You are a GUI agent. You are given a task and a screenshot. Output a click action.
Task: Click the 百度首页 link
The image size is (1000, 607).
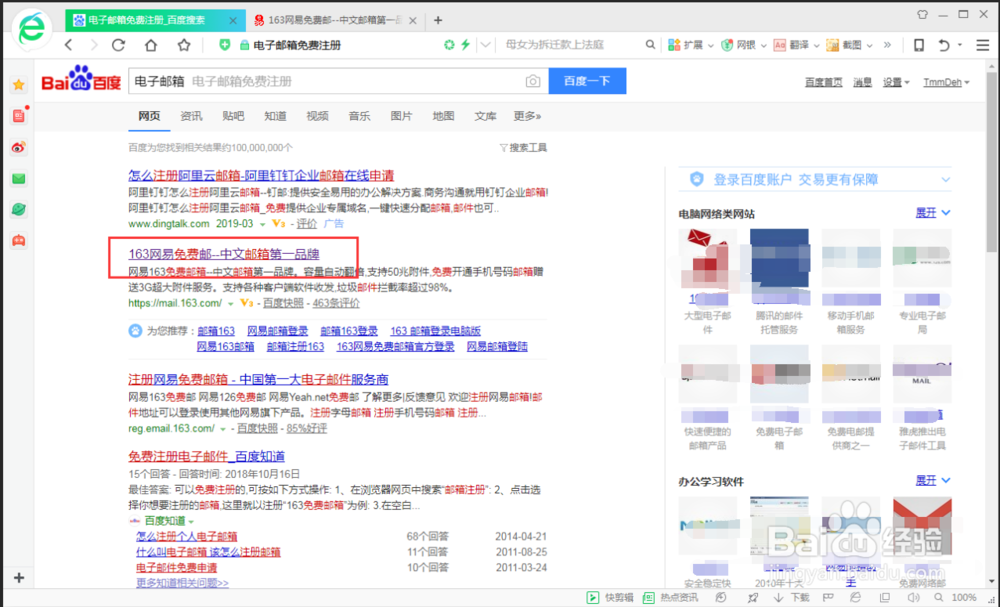point(823,82)
